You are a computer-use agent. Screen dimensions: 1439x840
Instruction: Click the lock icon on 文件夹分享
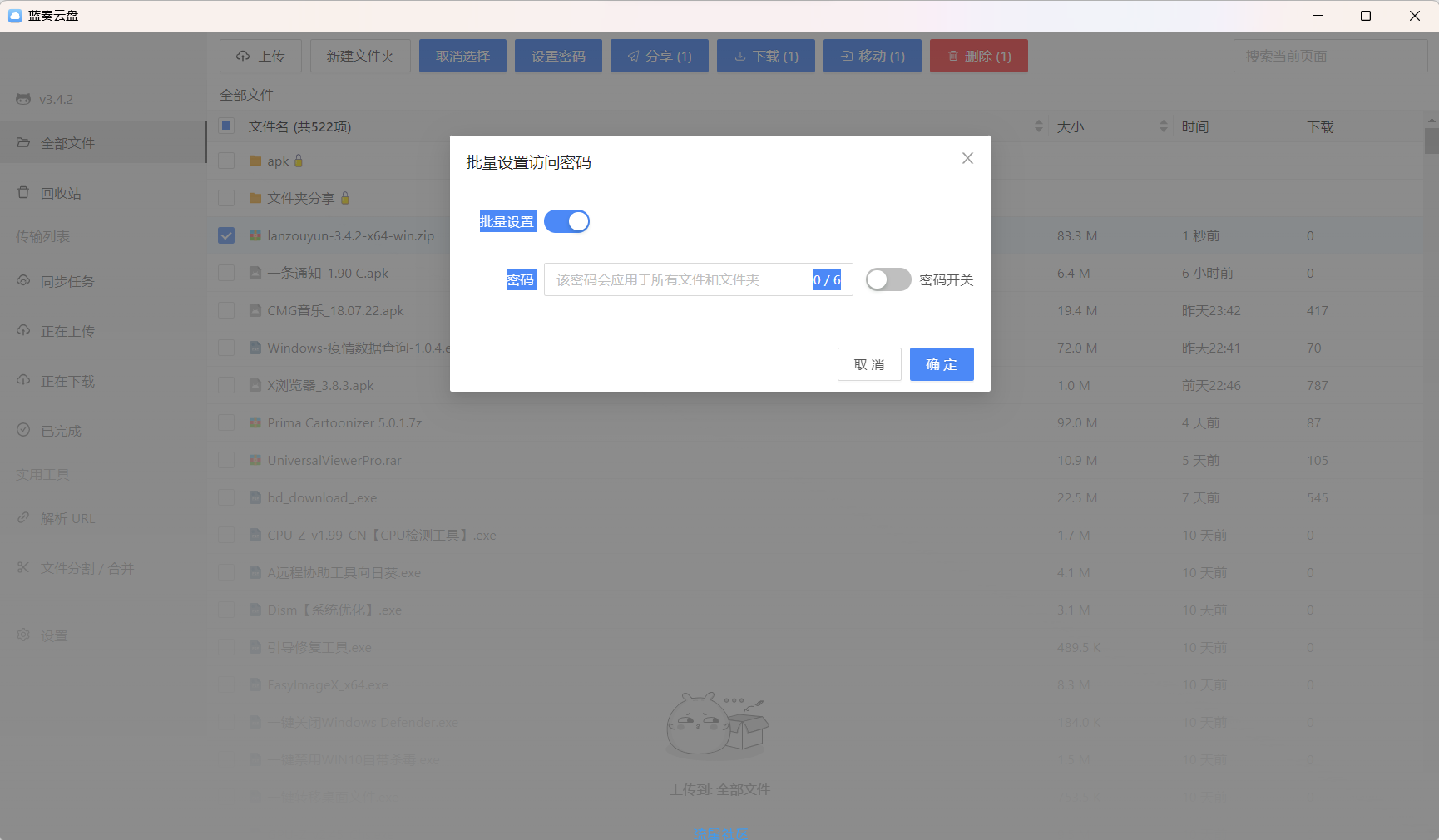point(345,198)
